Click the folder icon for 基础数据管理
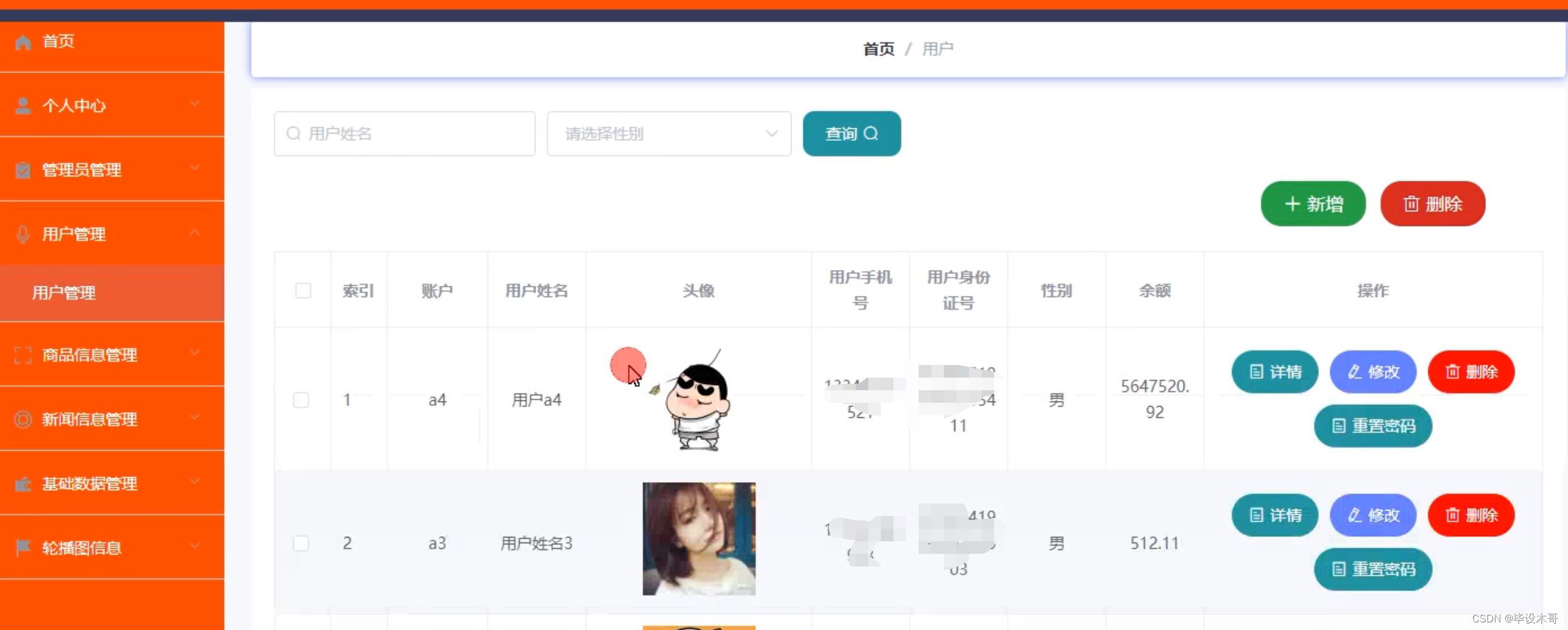1568x630 pixels. click(x=23, y=484)
